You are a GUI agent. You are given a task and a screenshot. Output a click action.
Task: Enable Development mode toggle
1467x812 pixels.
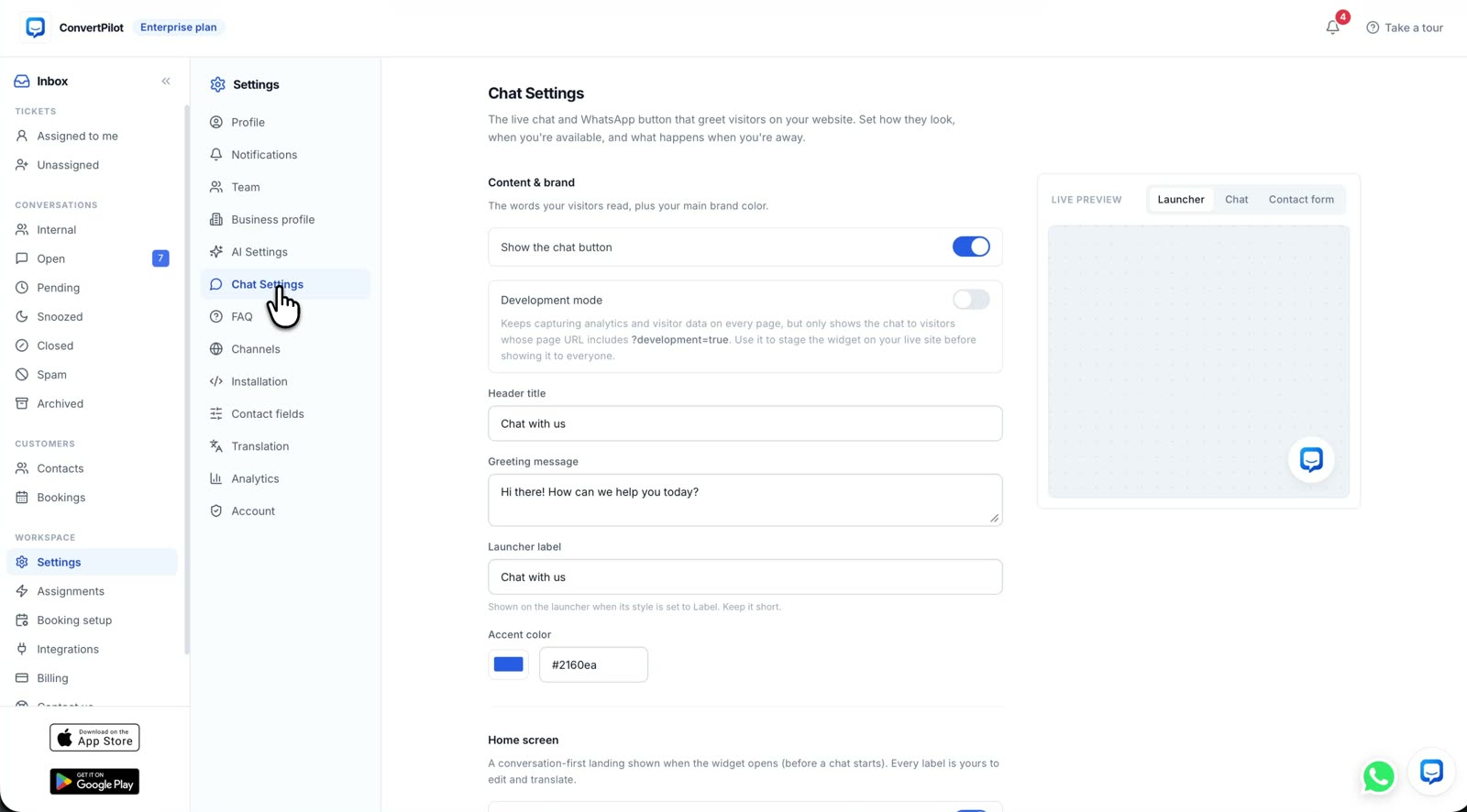pos(971,300)
